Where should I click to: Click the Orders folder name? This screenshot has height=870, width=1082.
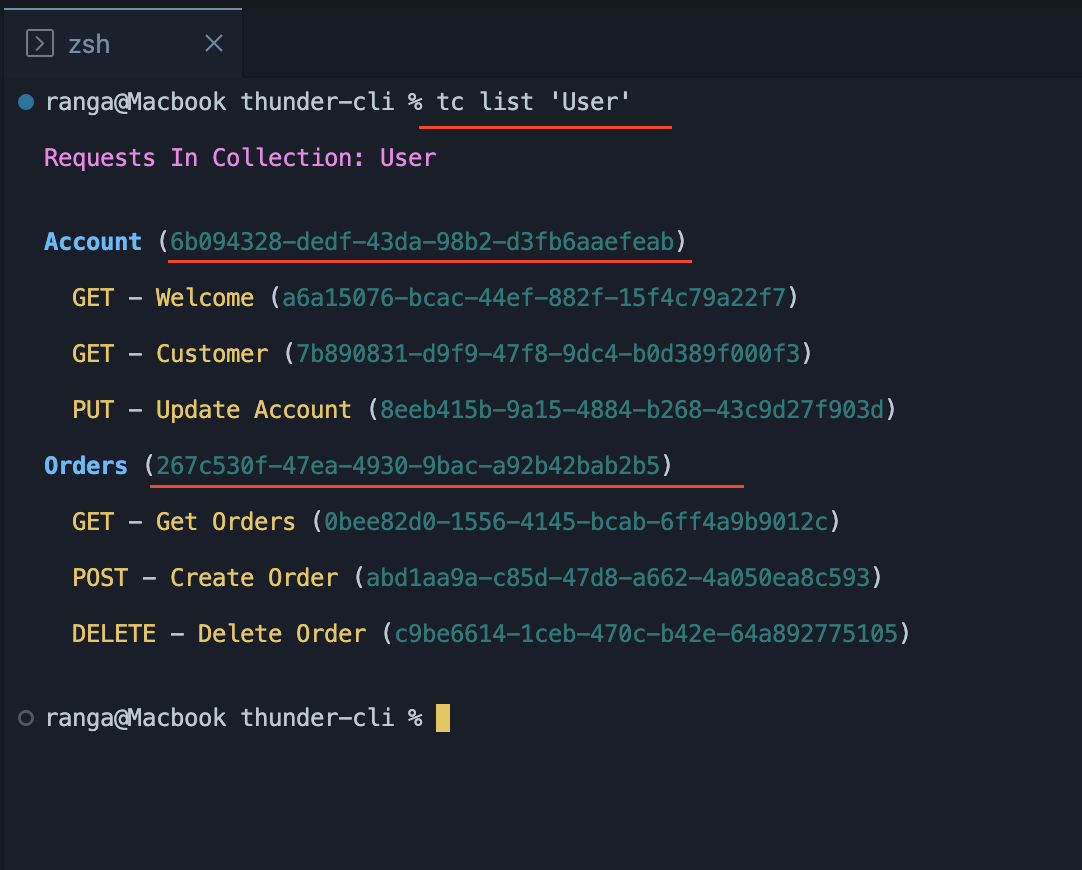pyautogui.click(x=85, y=465)
